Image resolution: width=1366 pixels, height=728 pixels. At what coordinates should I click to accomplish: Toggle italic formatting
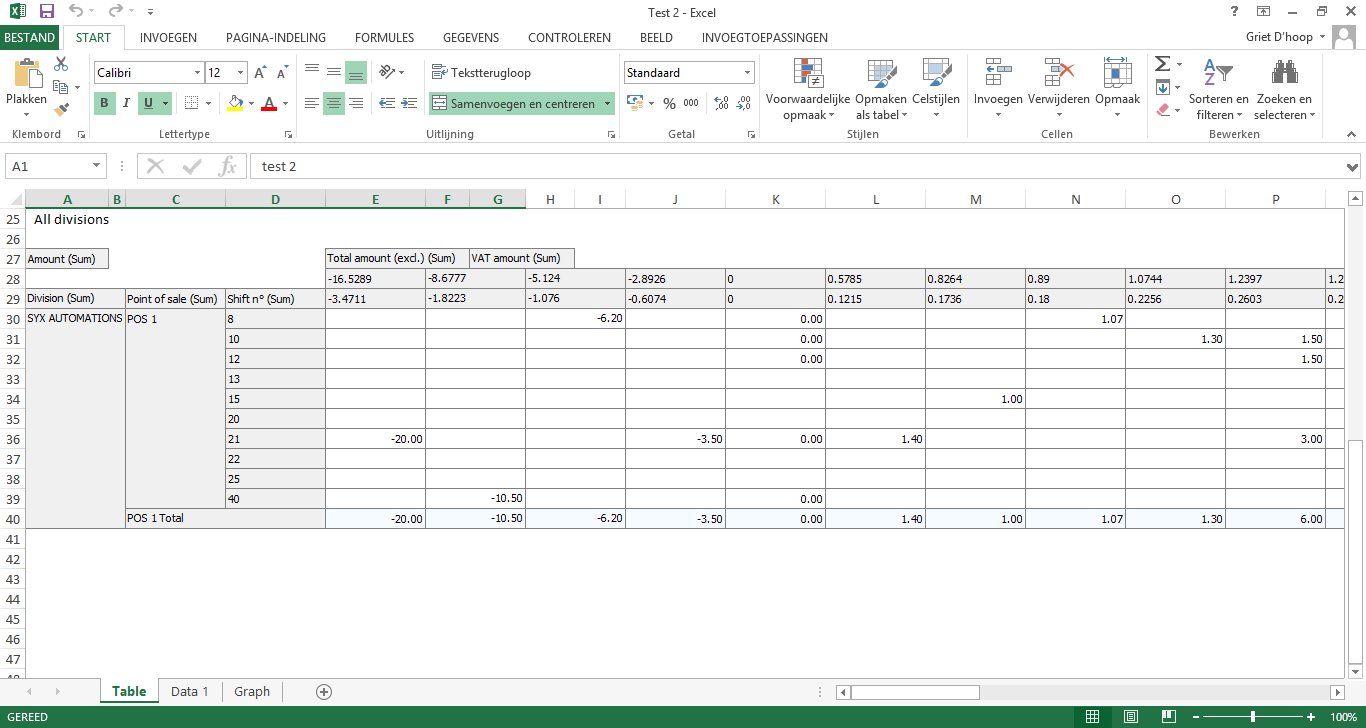126,103
